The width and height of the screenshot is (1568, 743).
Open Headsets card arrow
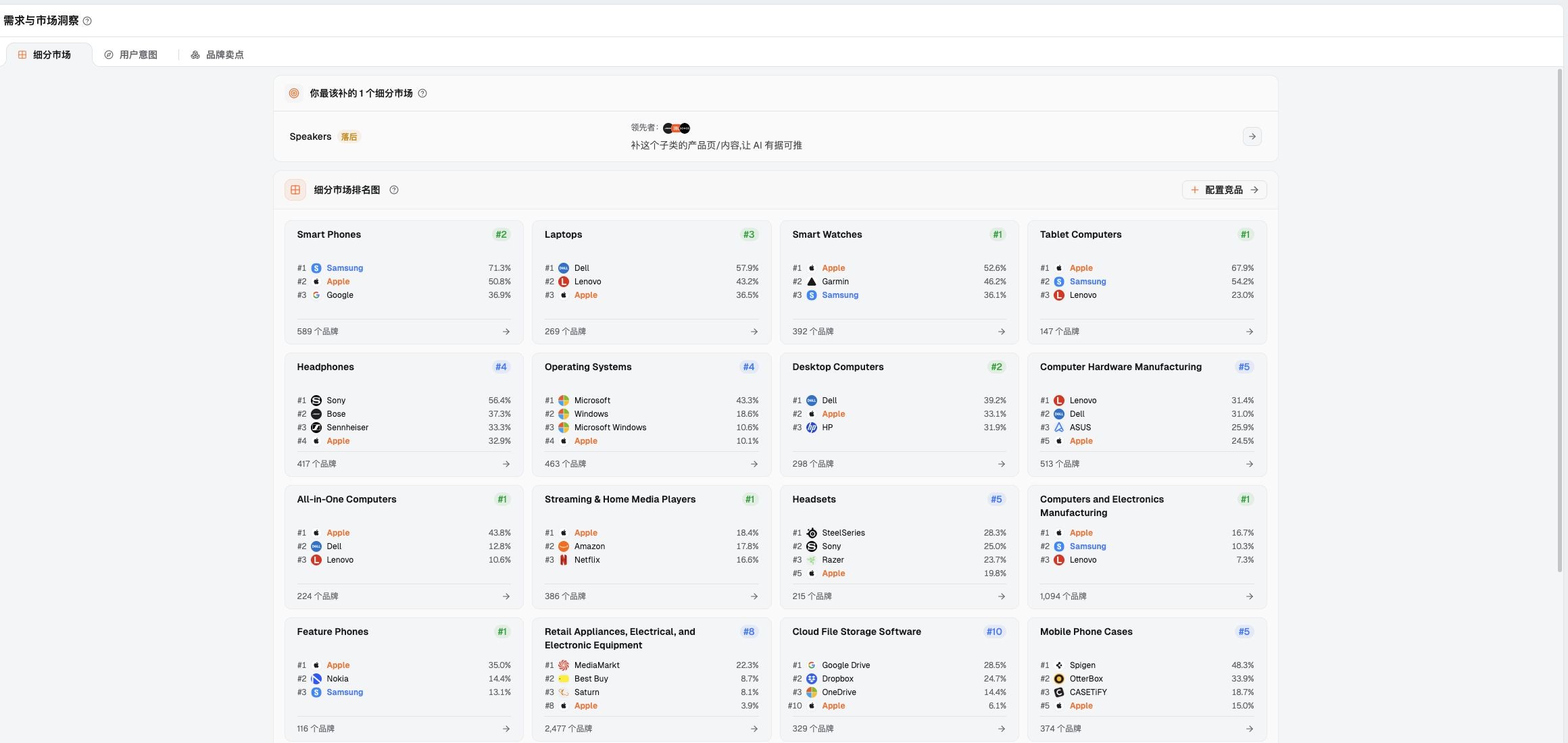(x=1002, y=596)
